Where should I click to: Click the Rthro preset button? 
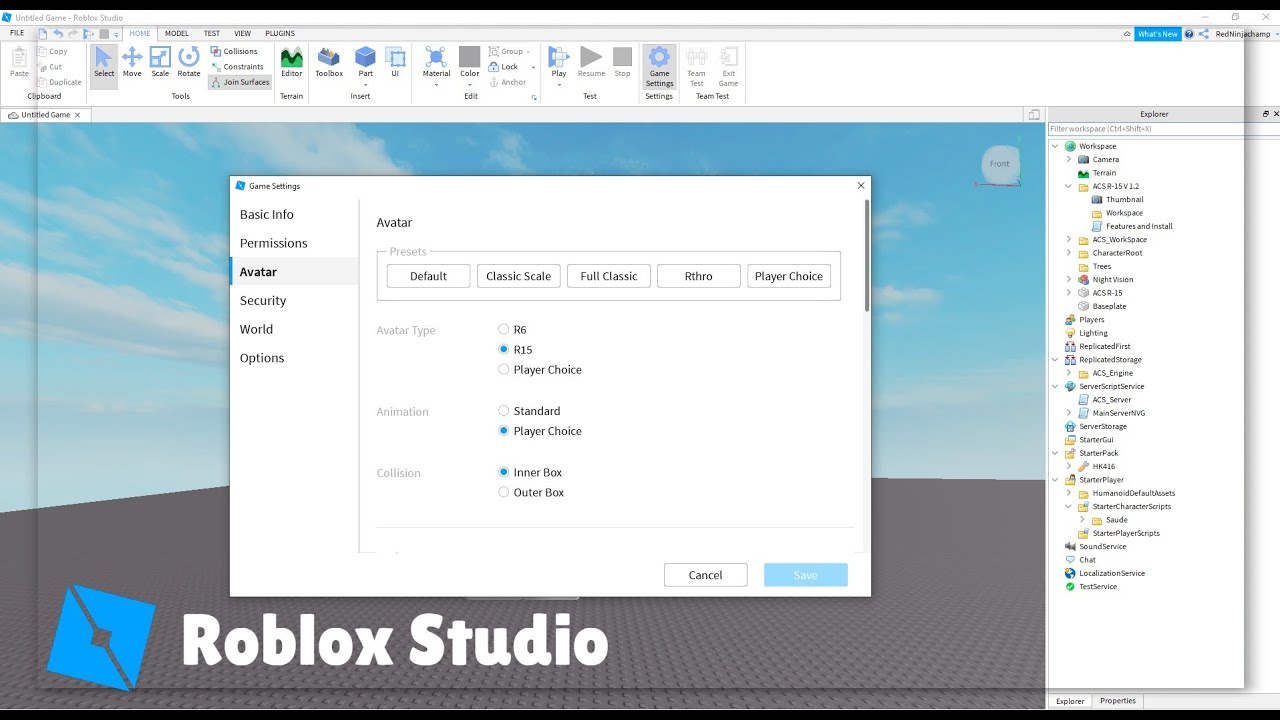(699, 276)
